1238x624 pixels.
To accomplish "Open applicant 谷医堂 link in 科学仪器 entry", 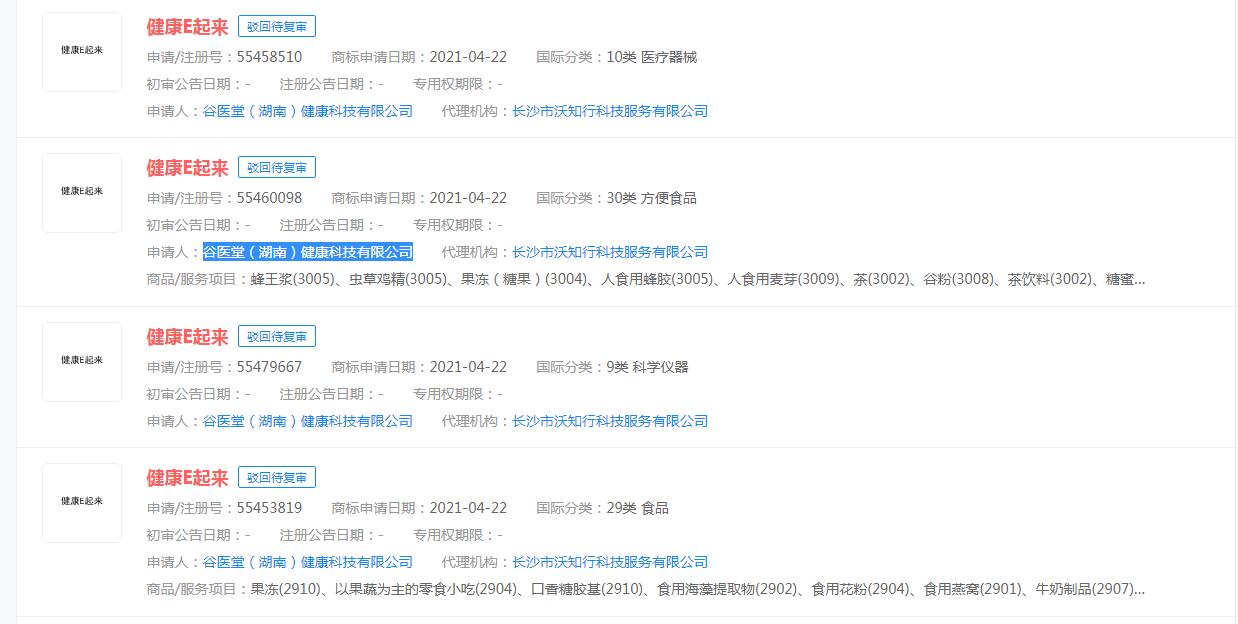I will pos(308,421).
